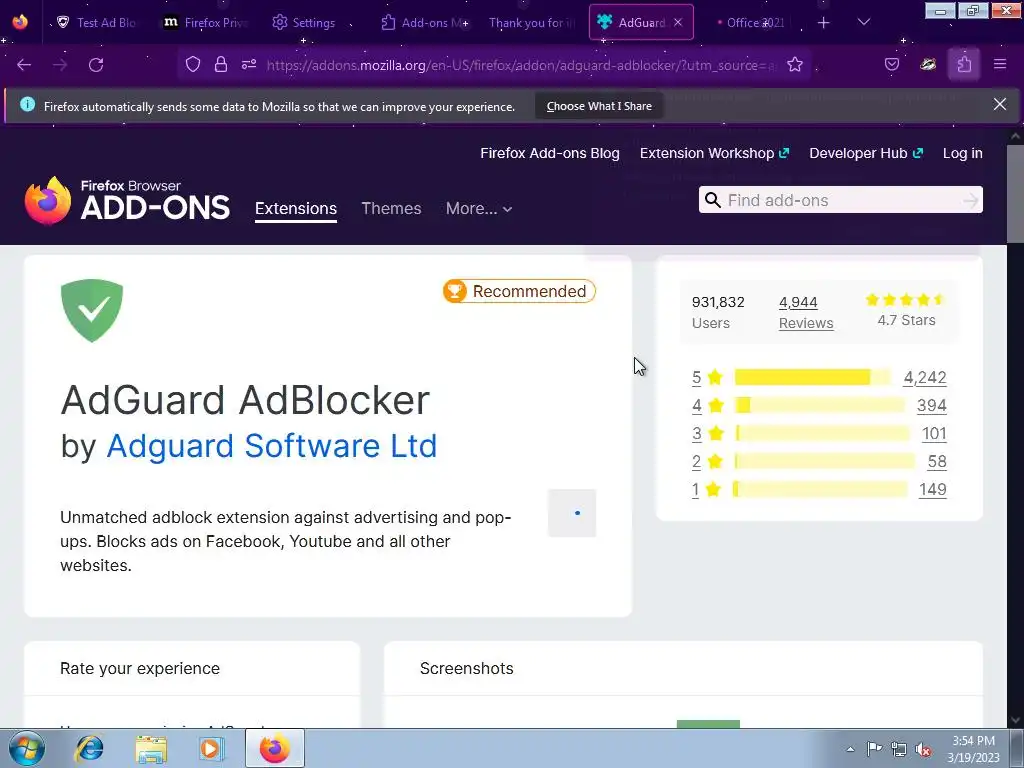The width and height of the screenshot is (1024, 768).
Task: Click the 2 star rating label
Action: (707, 461)
